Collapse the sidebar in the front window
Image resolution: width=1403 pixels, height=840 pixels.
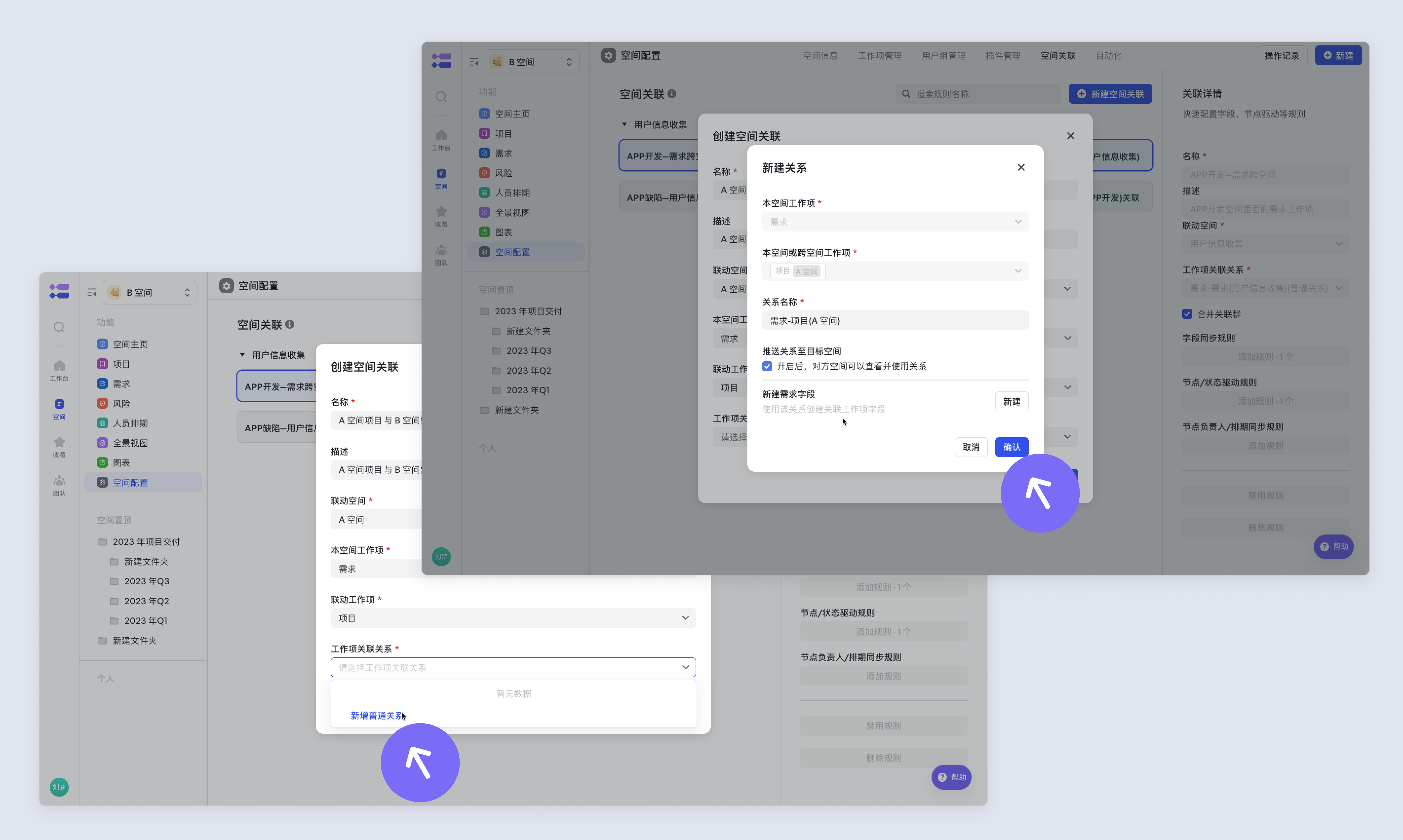click(474, 62)
